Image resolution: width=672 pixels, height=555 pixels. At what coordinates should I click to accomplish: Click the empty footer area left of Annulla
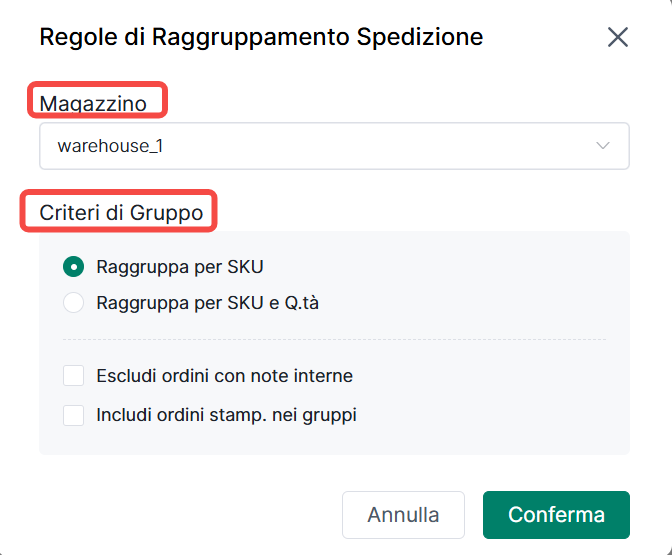pos(180,515)
